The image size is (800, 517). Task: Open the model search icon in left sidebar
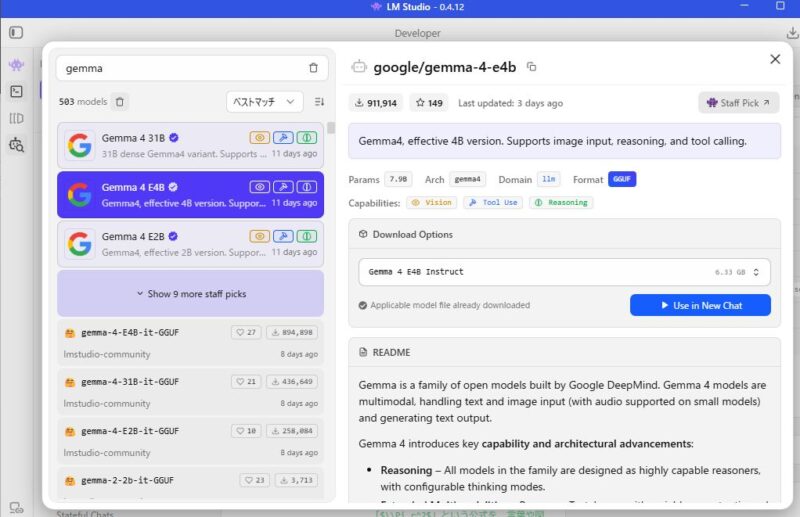(16, 145)
